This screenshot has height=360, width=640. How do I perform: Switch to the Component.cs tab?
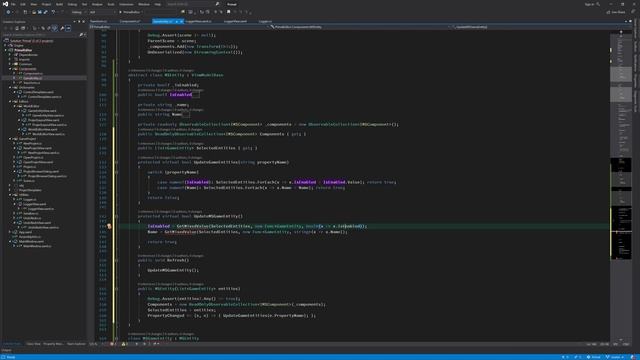coord(130,21)
